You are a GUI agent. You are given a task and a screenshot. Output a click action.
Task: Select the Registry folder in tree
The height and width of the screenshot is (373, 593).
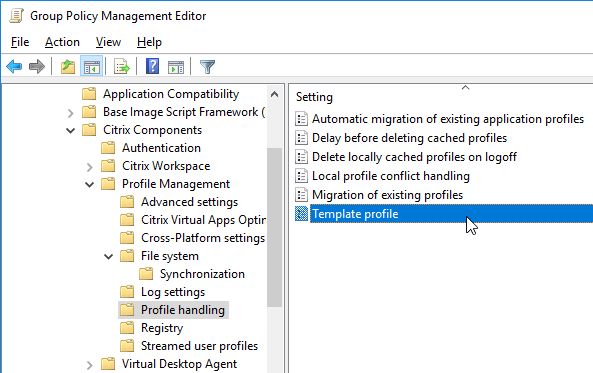click(162, 328)
